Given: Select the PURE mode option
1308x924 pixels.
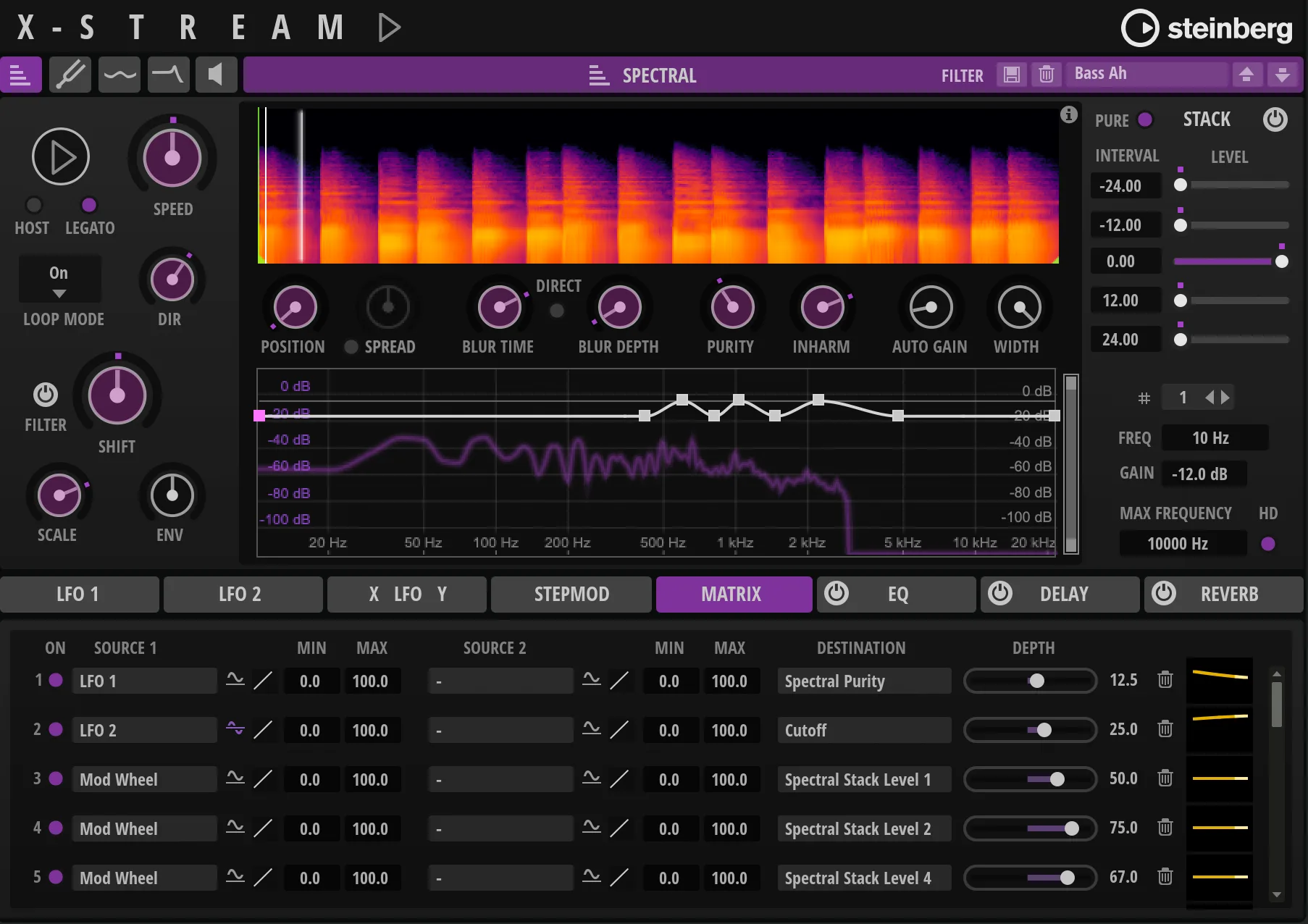Looking at the screenshot, I should [1146, 120].
